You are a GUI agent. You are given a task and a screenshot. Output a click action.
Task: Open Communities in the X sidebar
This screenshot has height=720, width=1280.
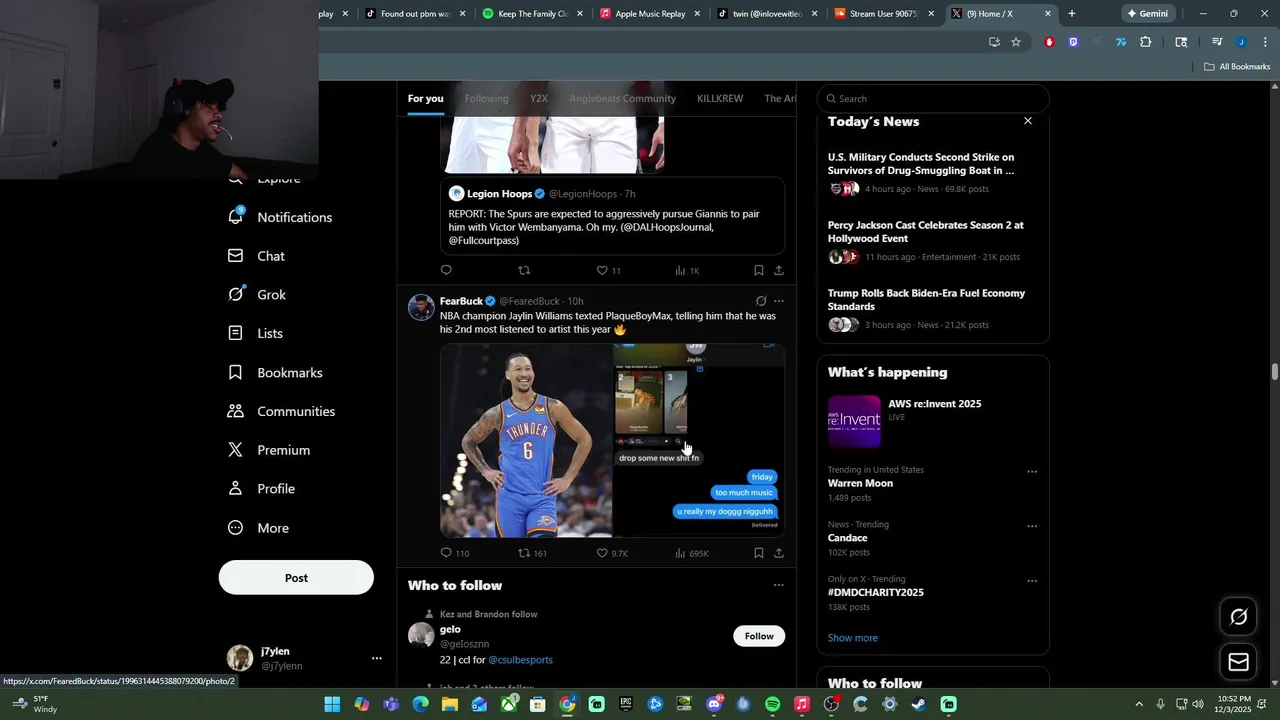[281, 411]
